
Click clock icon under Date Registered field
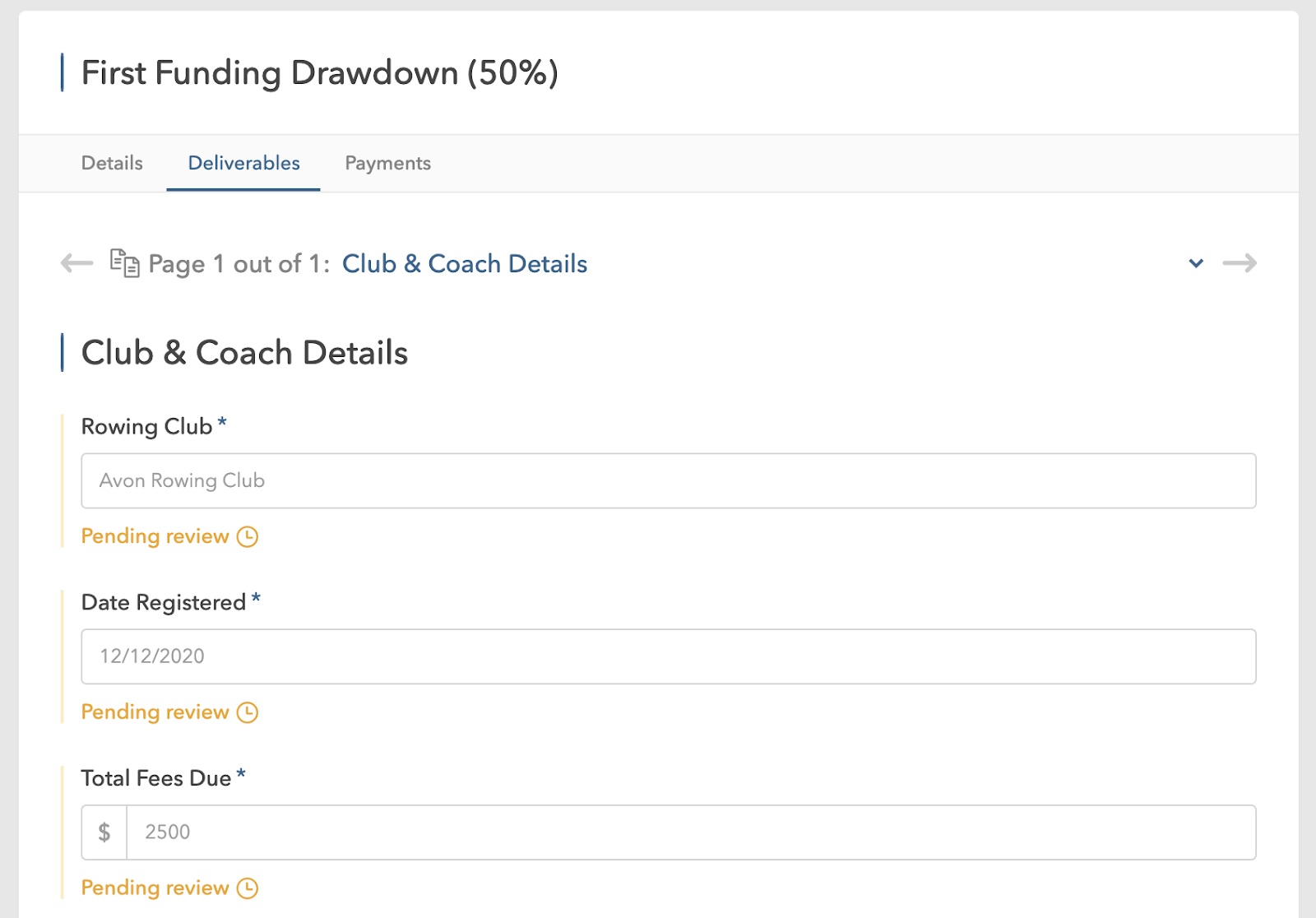pyautogui.click(x=248, y=712)
